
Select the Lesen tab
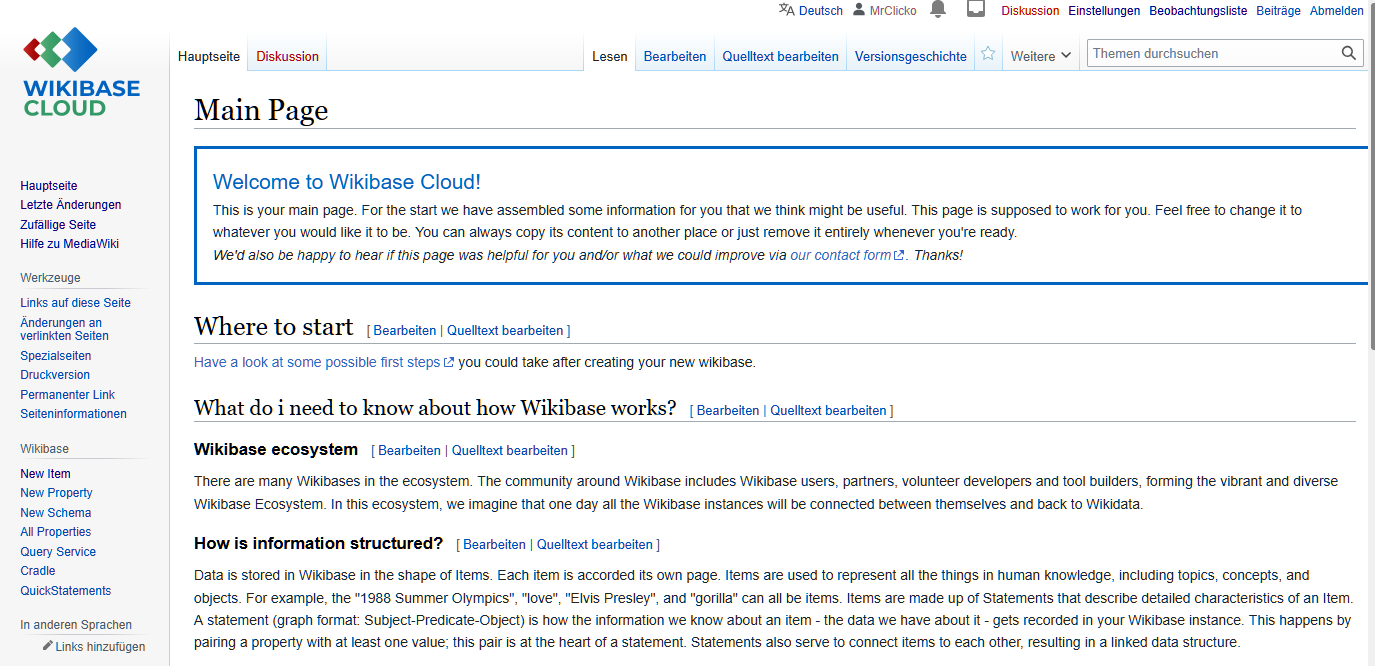[x=610, y=56]
